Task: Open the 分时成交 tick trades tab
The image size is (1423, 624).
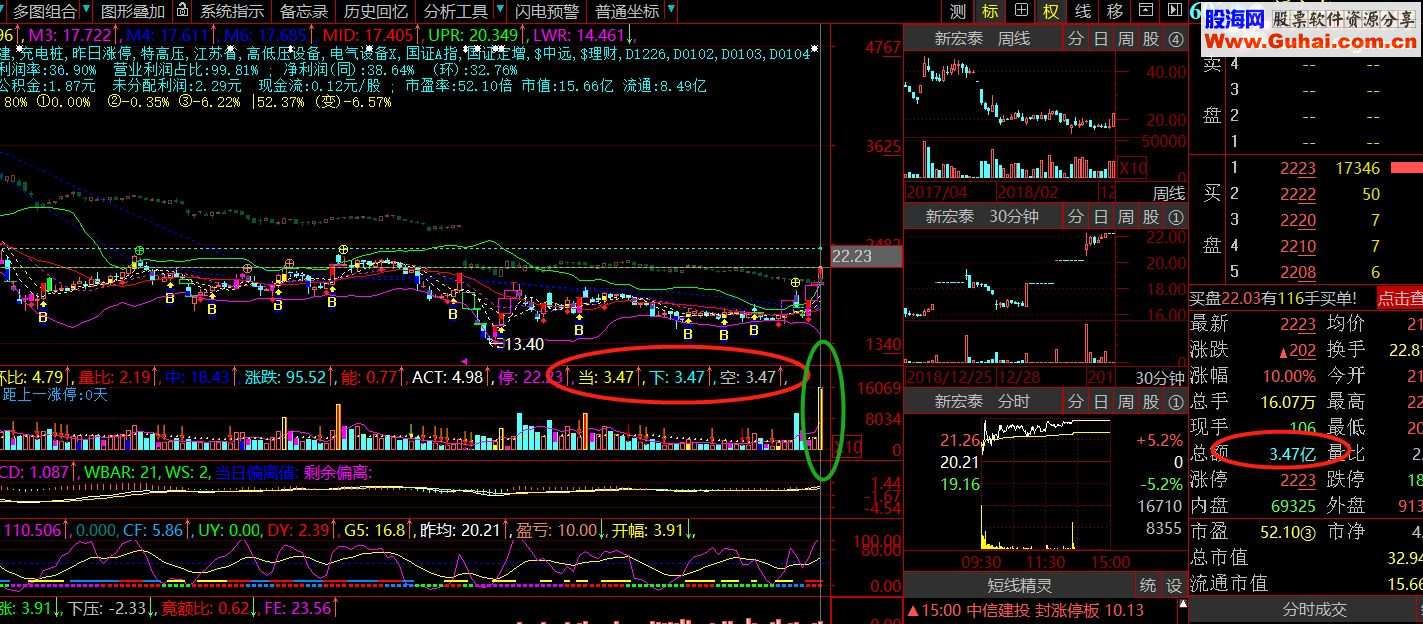Action: pos(1314,609)
